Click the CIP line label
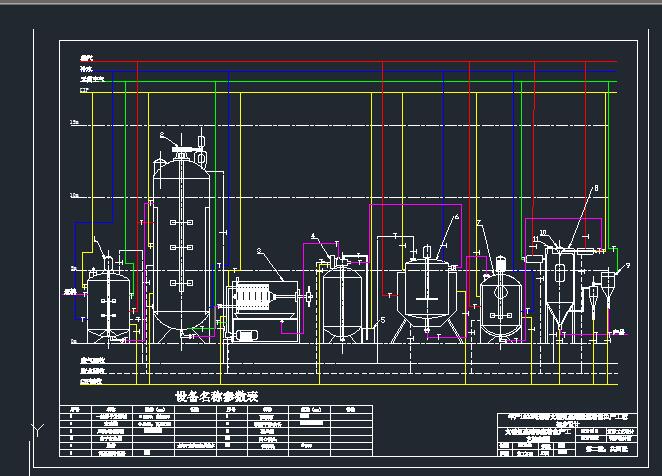The width and height of the screenshot is (662, 476). pos(84,90)
